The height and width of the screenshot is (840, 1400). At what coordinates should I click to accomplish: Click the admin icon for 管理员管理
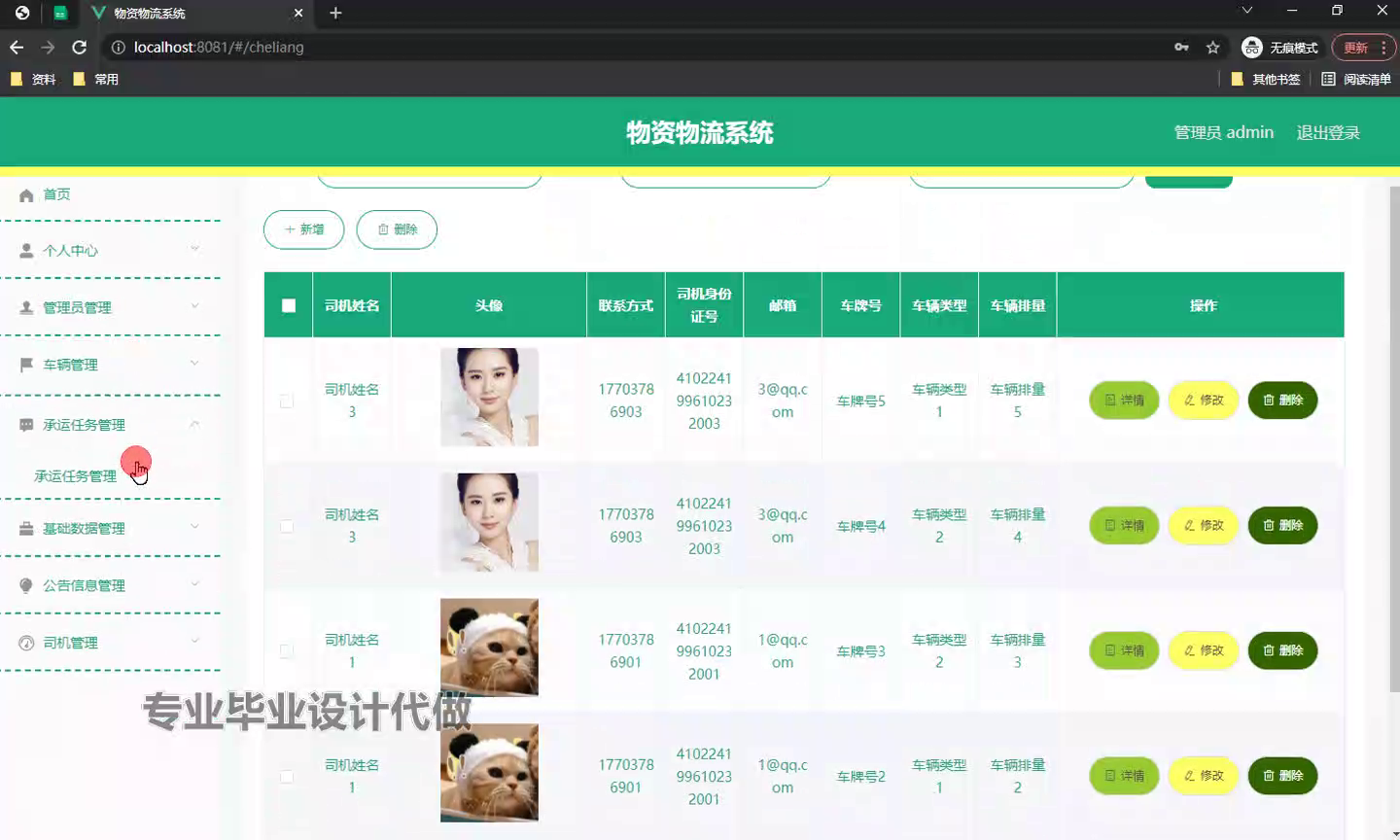coord(26,307)
